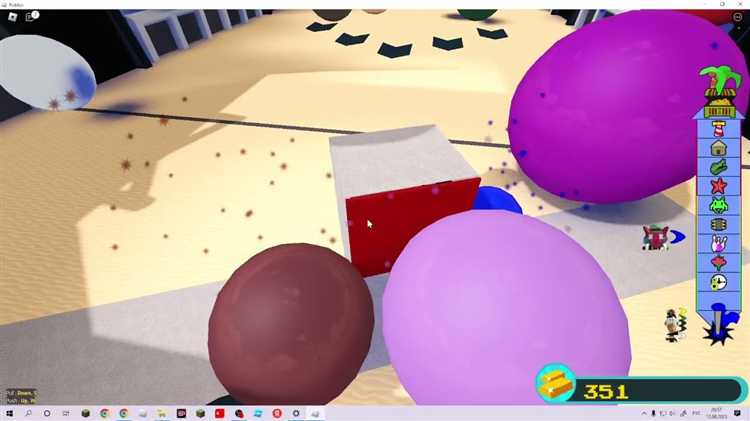Click the dark red sphere
The image size is (750, 421).
coord(291,324)
